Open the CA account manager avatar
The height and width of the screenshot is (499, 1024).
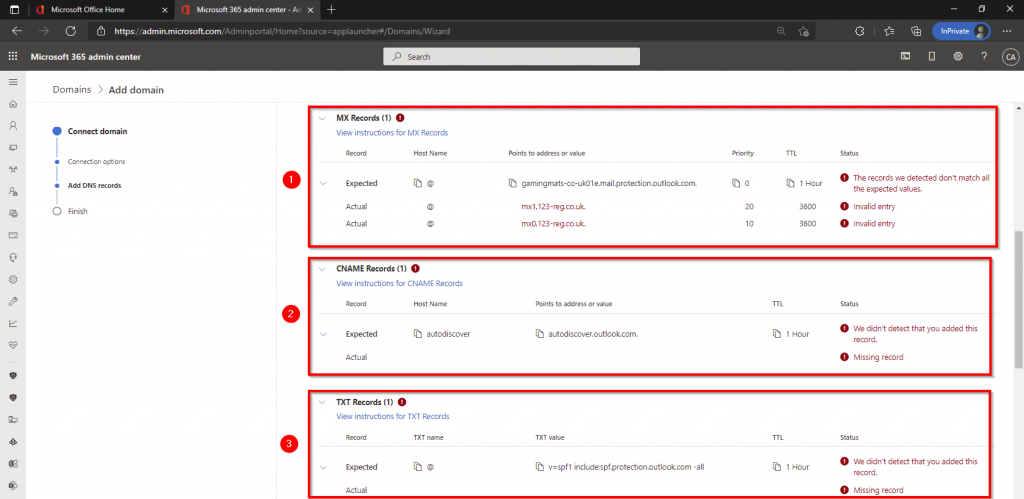pyautogui.click(x=1010, y=57)
